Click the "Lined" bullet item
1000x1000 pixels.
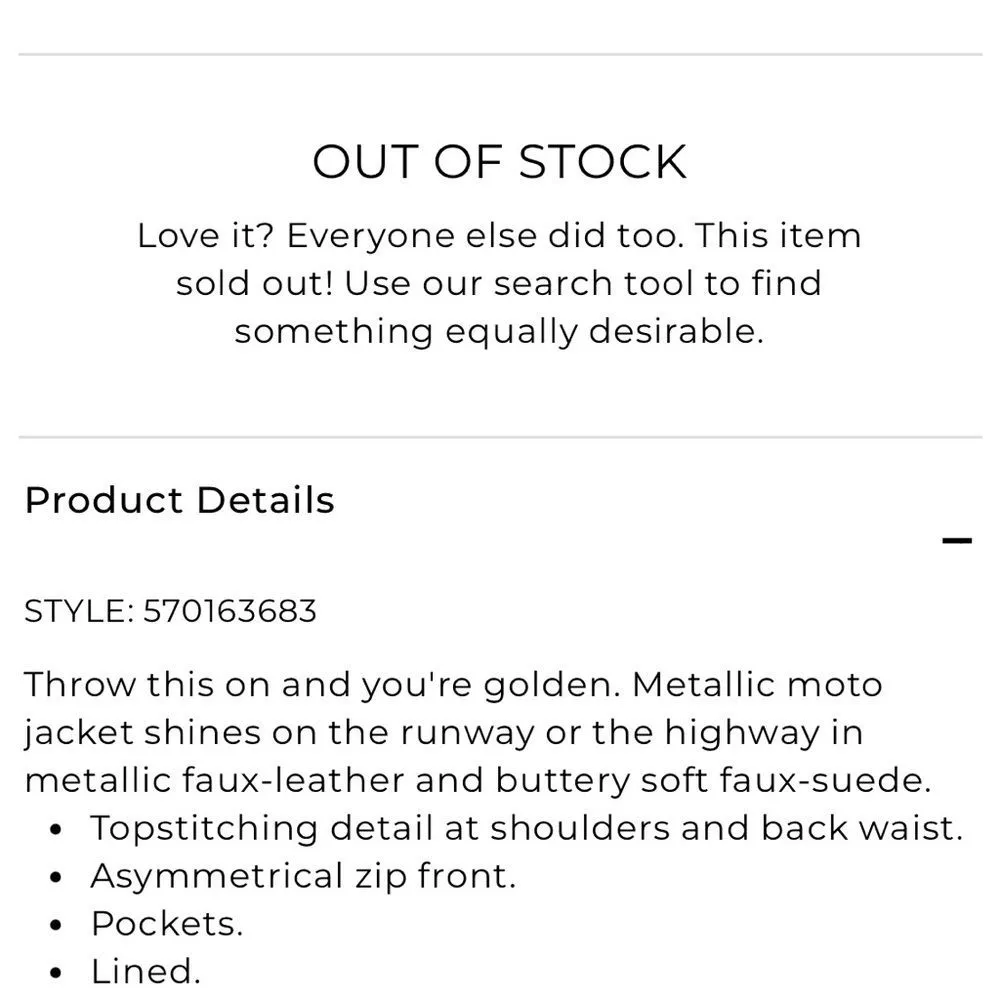tap(146, 970)
